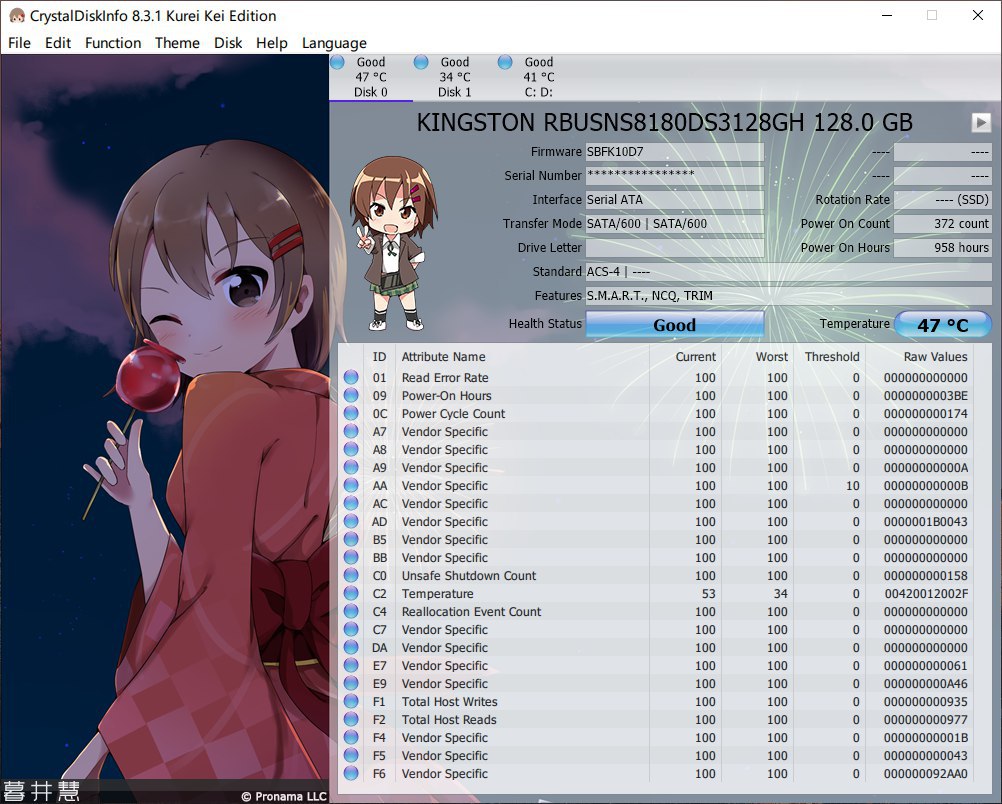Select the C: D: disk status orb

point(505,62)
